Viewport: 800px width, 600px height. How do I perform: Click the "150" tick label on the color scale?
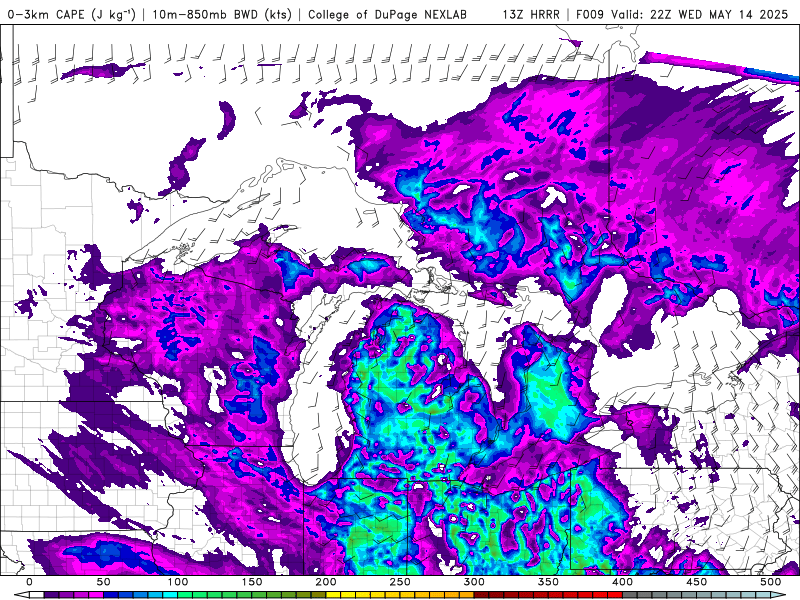pos(252,582)
